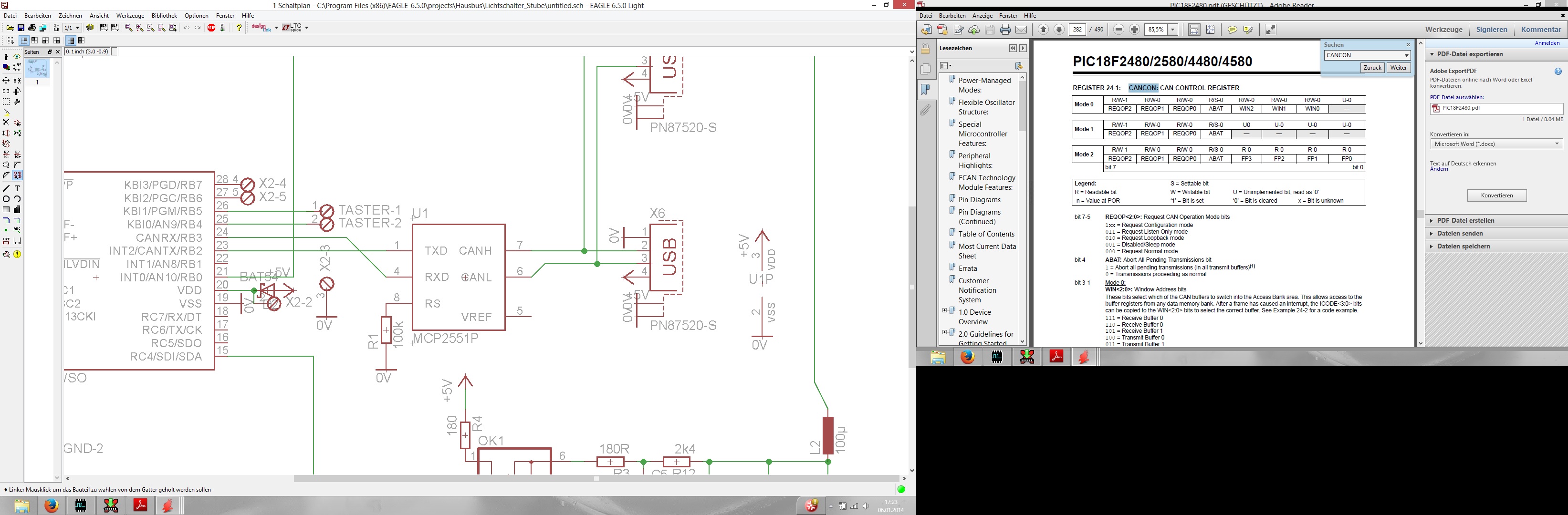The image size is (1568, 515).
Task: Open EAGLE help question mark icon
Action: click(239, 27)
